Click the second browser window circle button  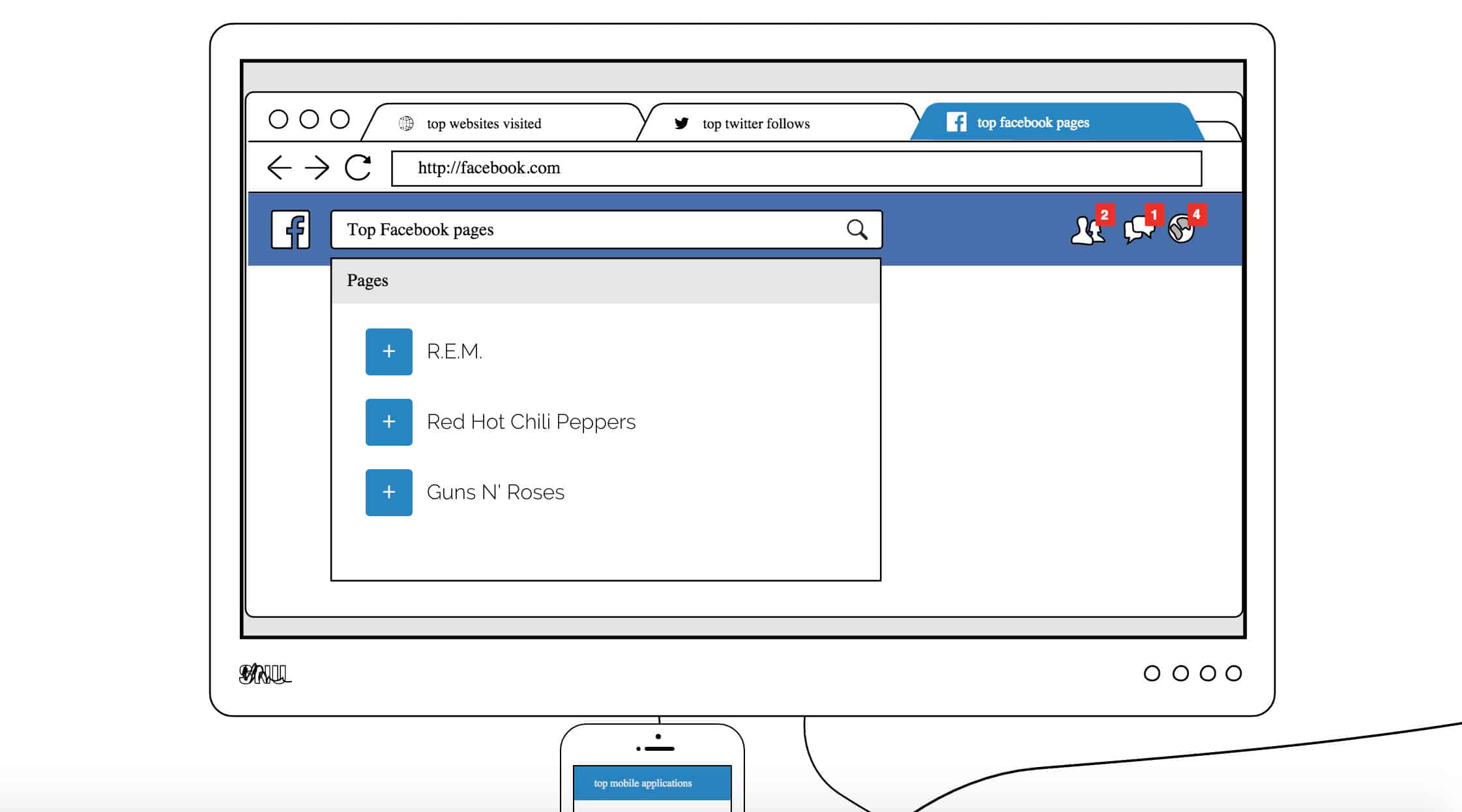[x=309, y=119]
